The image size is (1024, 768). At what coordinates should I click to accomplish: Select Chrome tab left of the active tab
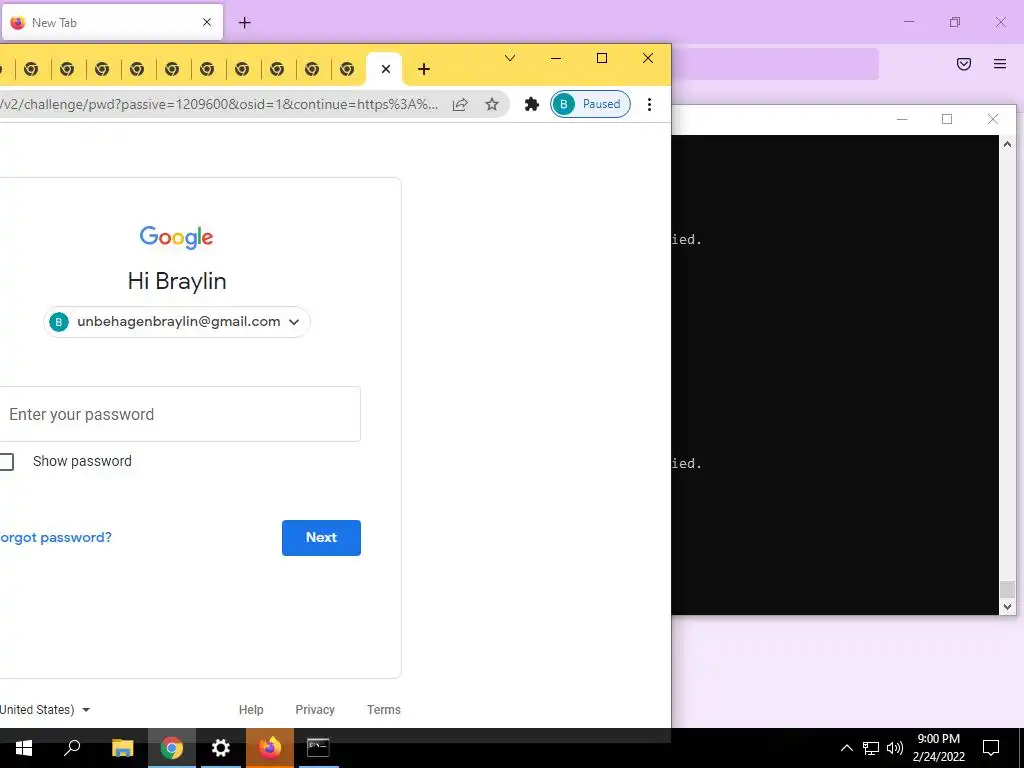click(x=347, y=69)
